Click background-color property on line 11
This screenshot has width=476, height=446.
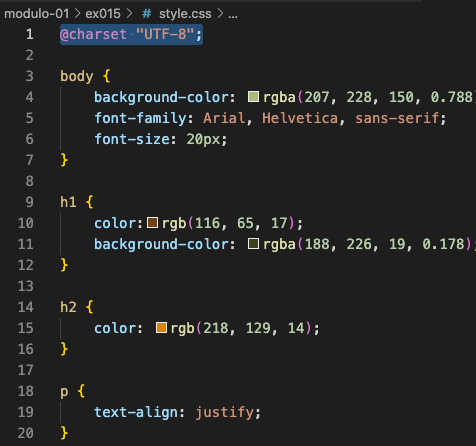click(161, 244)
